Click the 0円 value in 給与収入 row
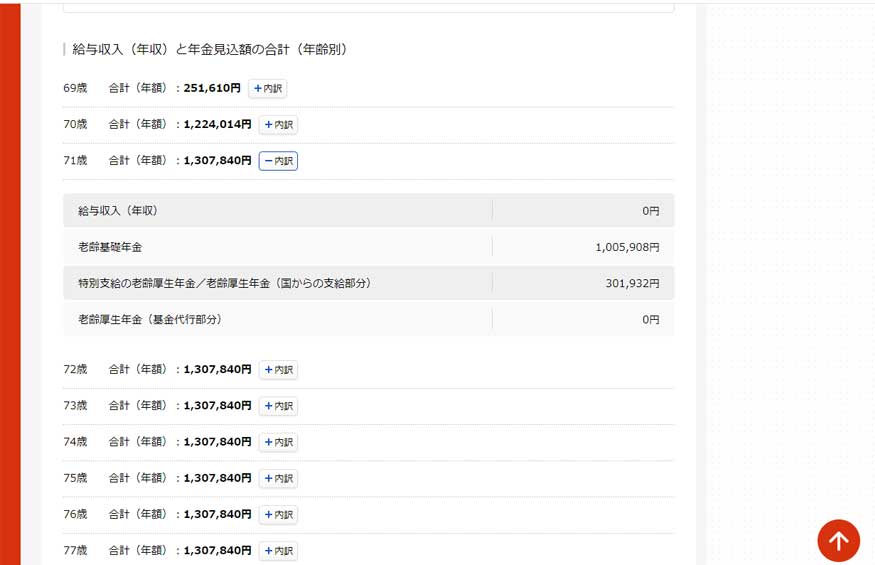This screenshot has height=565, width=875. pos(651,210)
